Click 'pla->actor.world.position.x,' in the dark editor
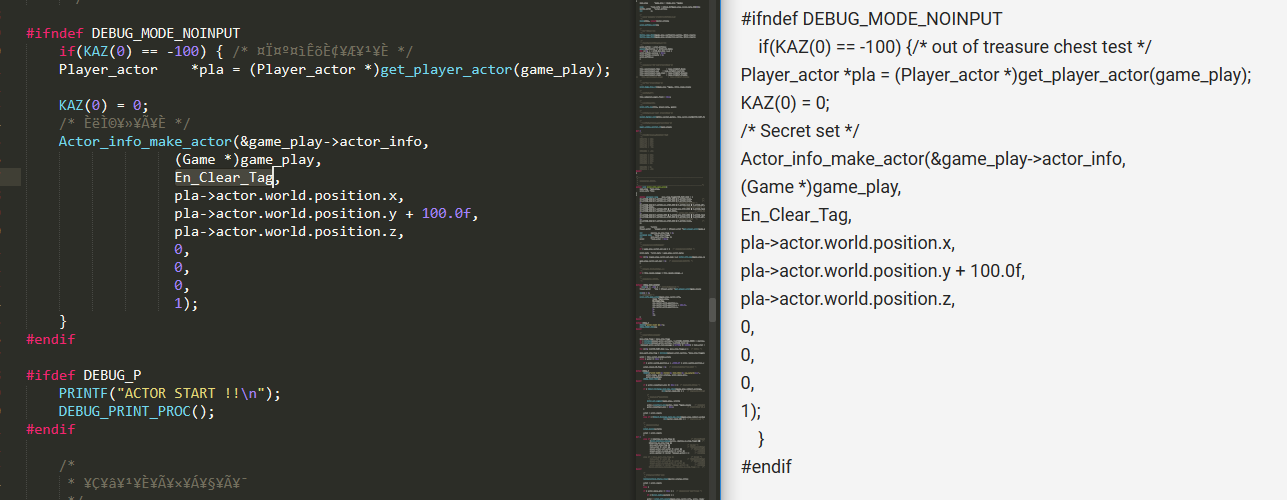The image size is (1287, 500). pos(290,195)
